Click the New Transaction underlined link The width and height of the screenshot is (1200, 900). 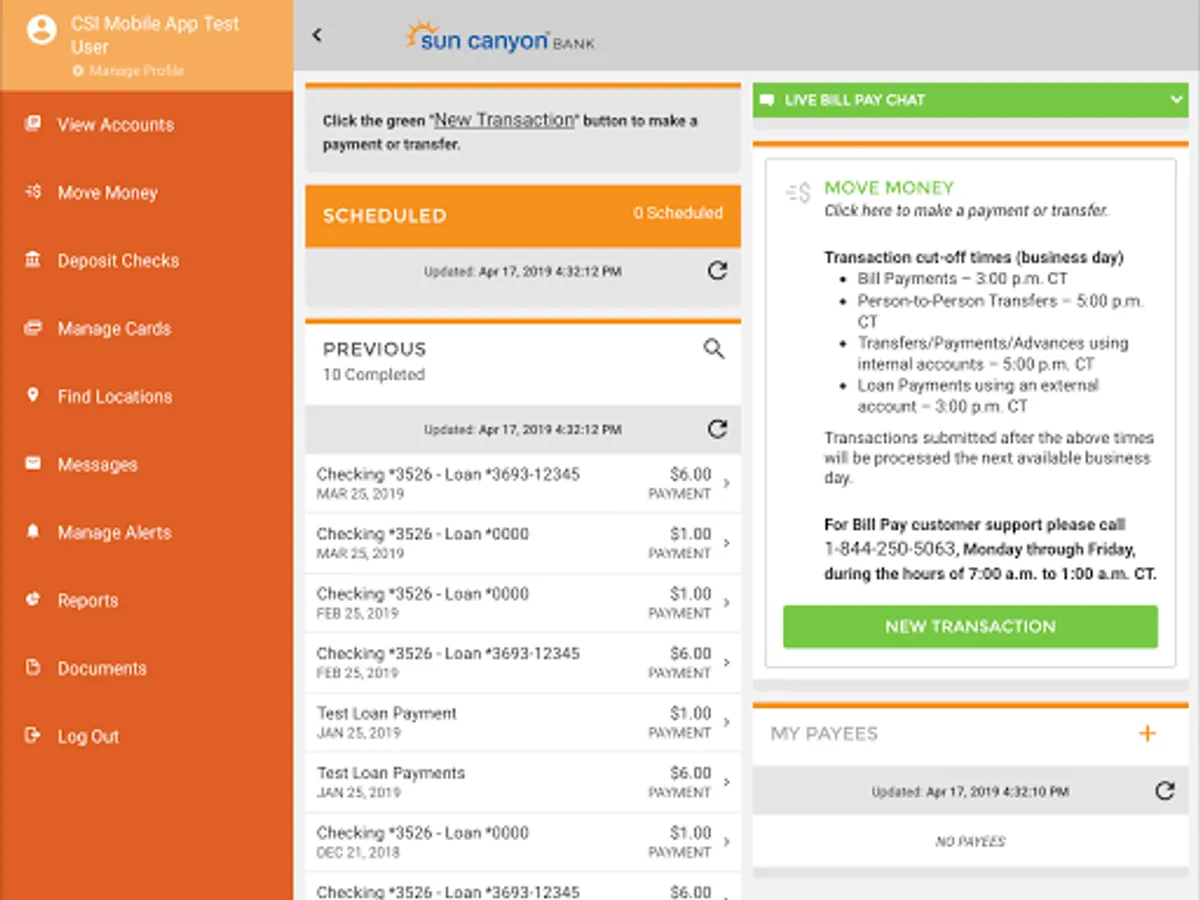point(504,120)
